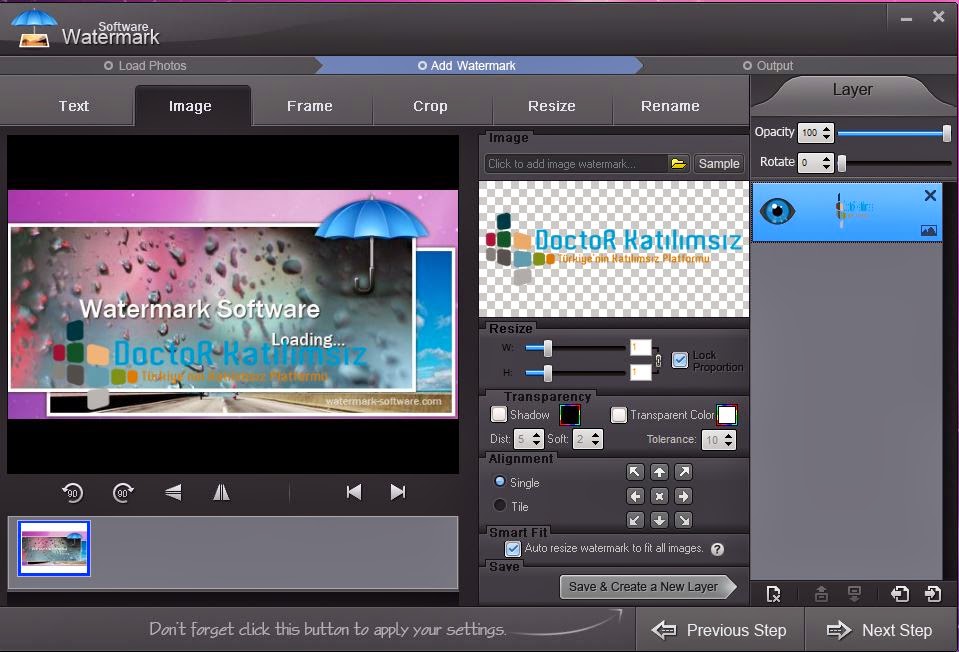This screenshot has width=959, height=652.
Task: Click the proportion lock chain icon
Action: click(x=658, y=360)
